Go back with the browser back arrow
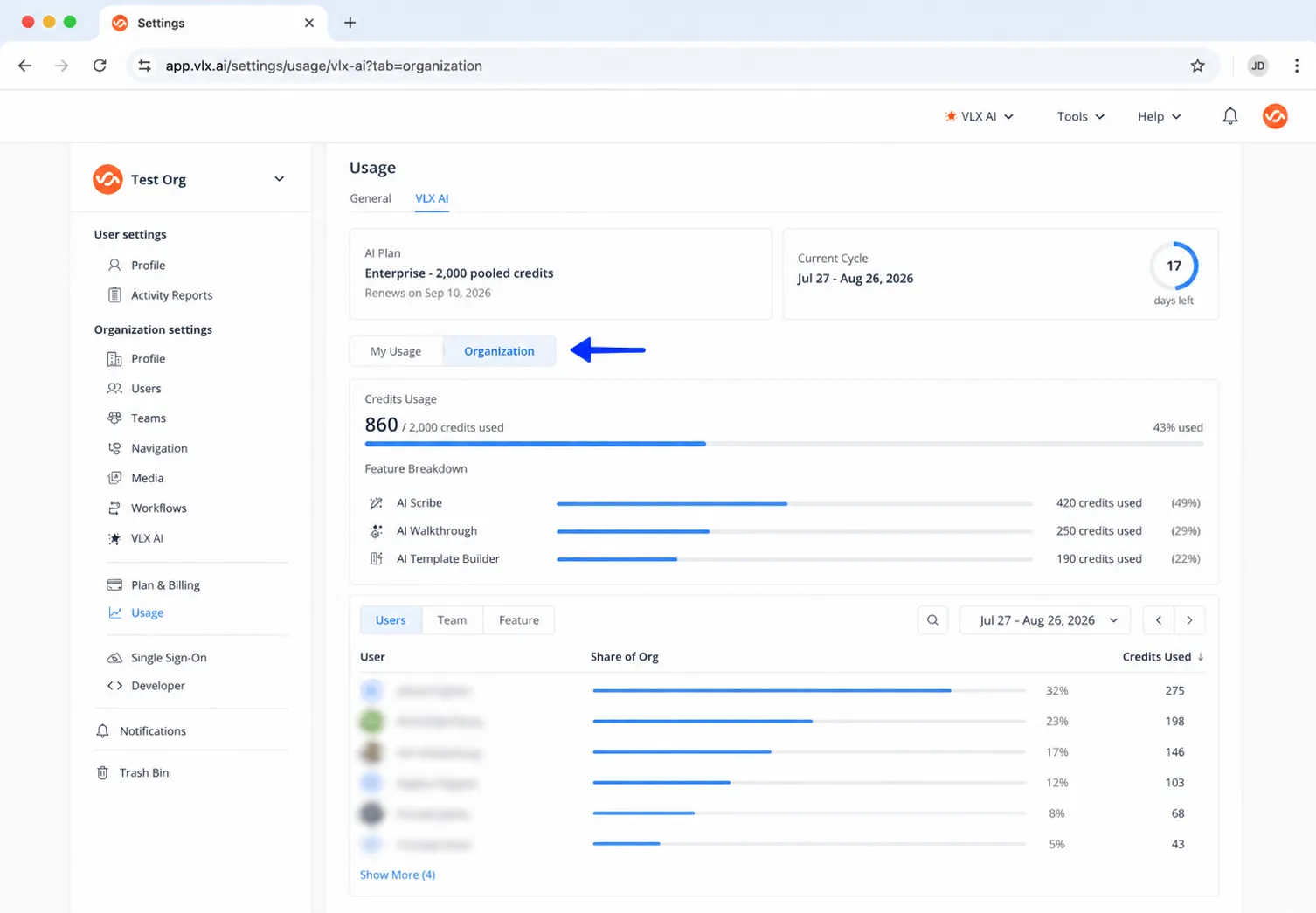Screen dimensions: 1316x913 (x=24, y=66)
